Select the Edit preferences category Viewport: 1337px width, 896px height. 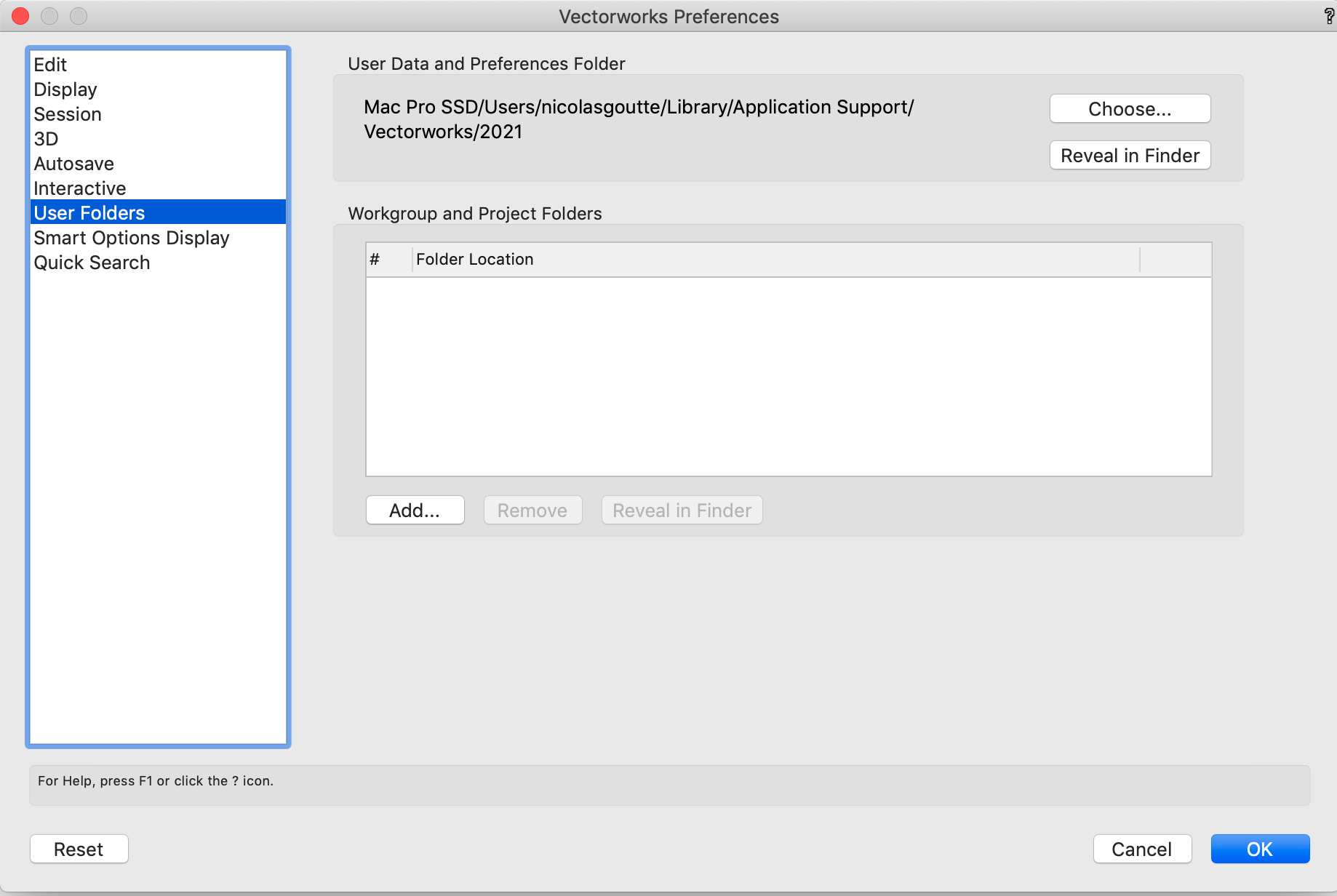(50, 65)
